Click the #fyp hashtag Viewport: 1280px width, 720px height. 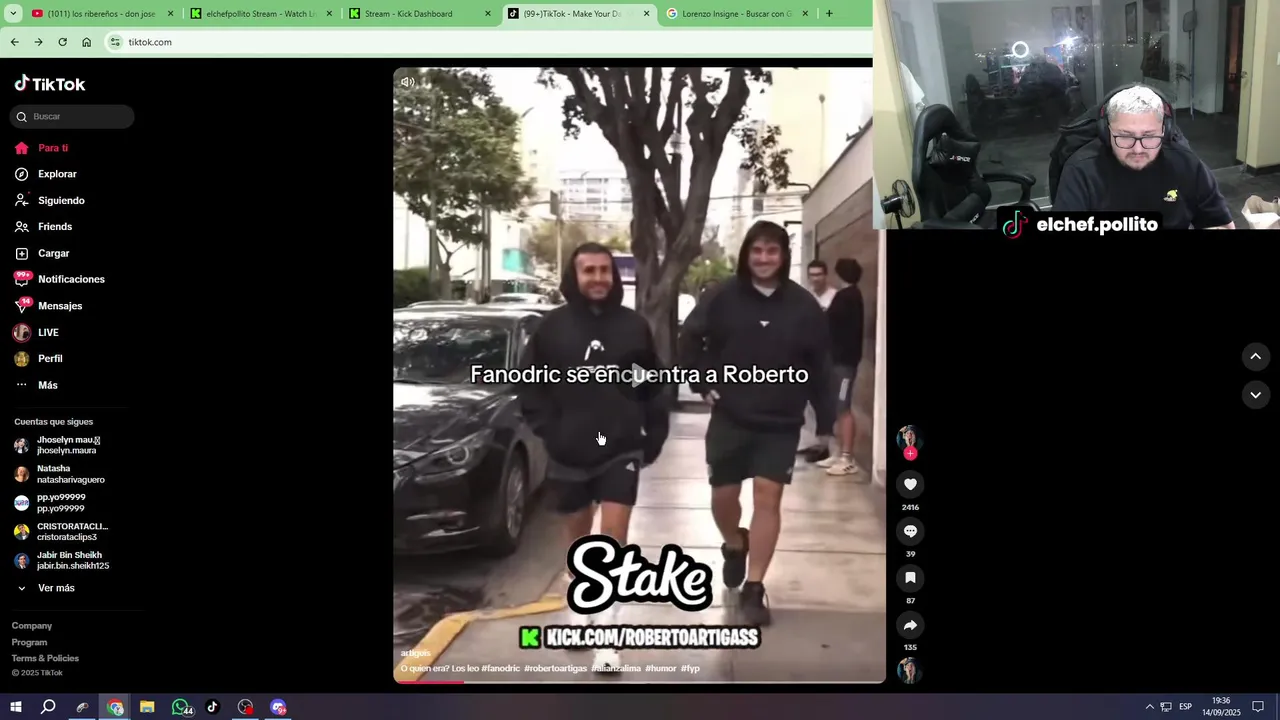(690, 668)
